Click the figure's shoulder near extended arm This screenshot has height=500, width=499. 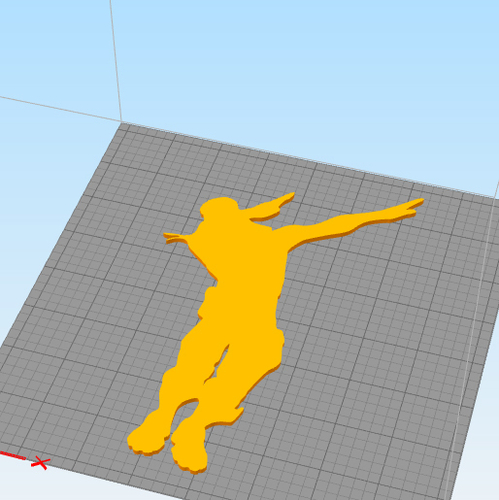282,237
